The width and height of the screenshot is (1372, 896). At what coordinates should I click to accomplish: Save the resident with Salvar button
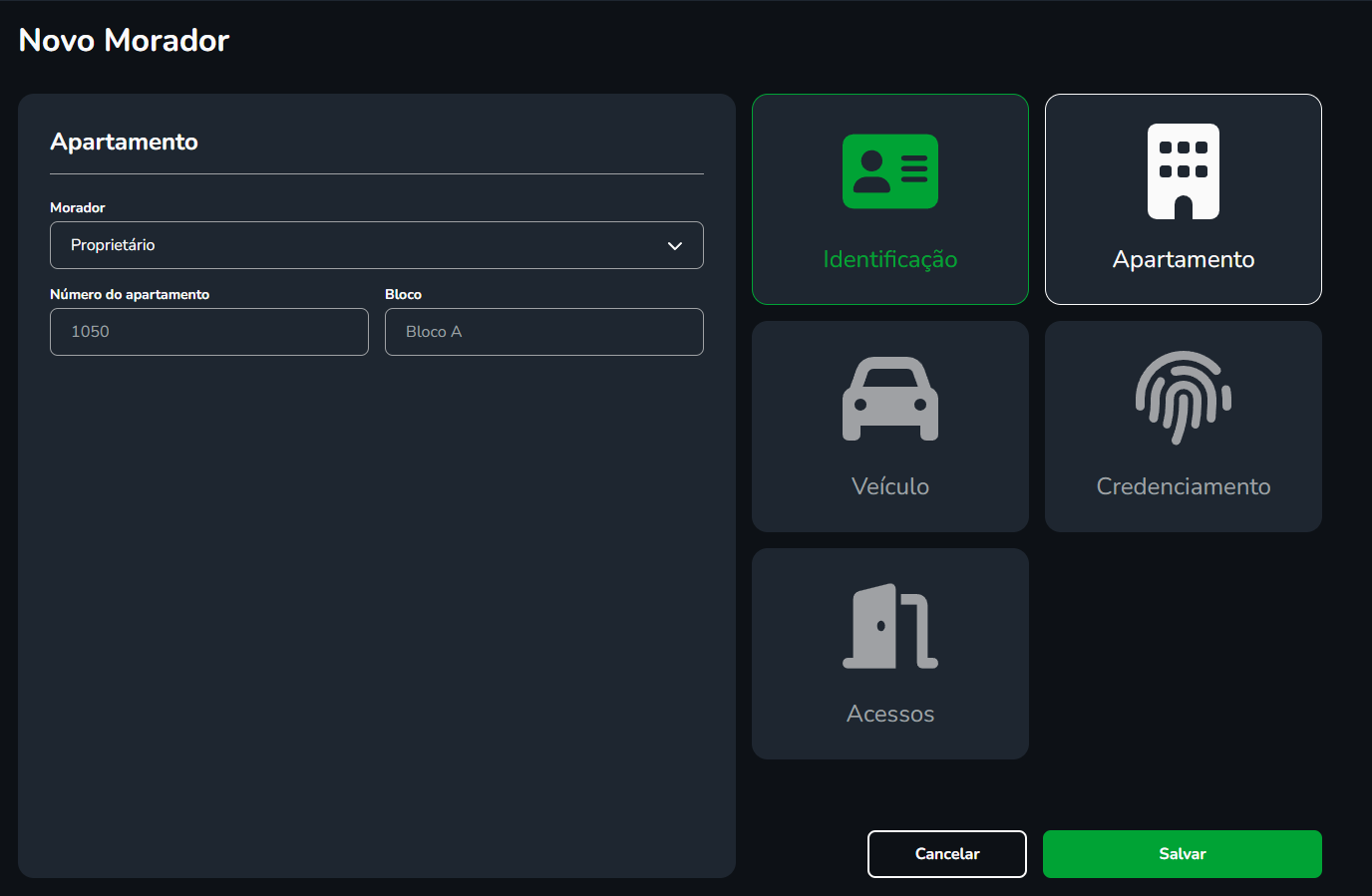click(1182, 854)
